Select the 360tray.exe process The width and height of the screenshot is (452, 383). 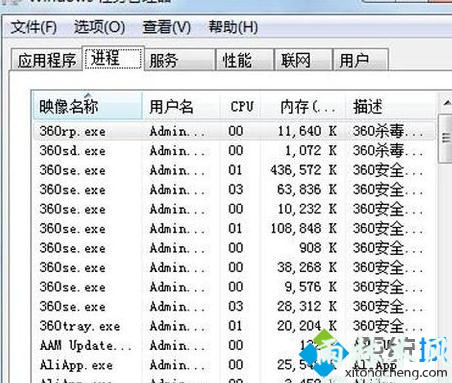(x=234, y=326)
